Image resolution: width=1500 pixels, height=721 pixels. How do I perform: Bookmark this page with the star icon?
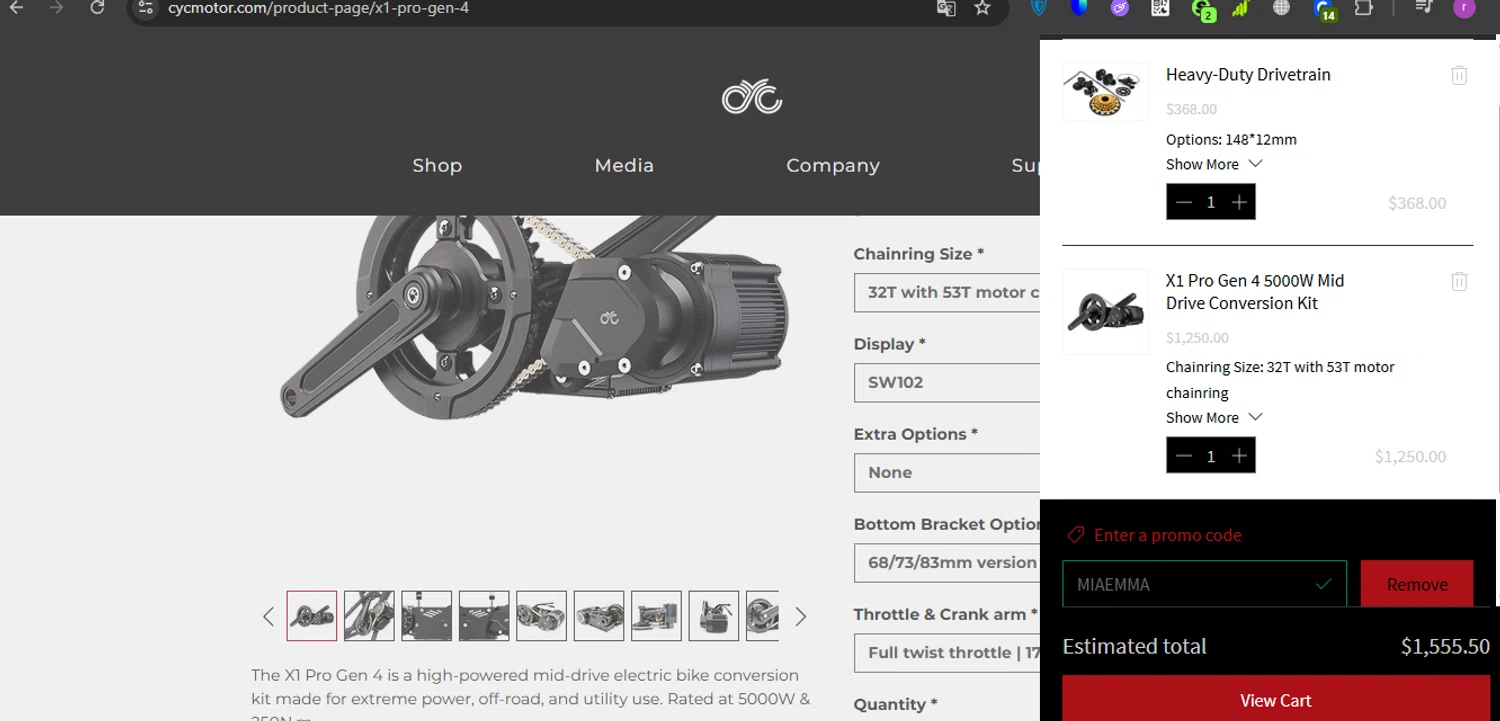982,8
